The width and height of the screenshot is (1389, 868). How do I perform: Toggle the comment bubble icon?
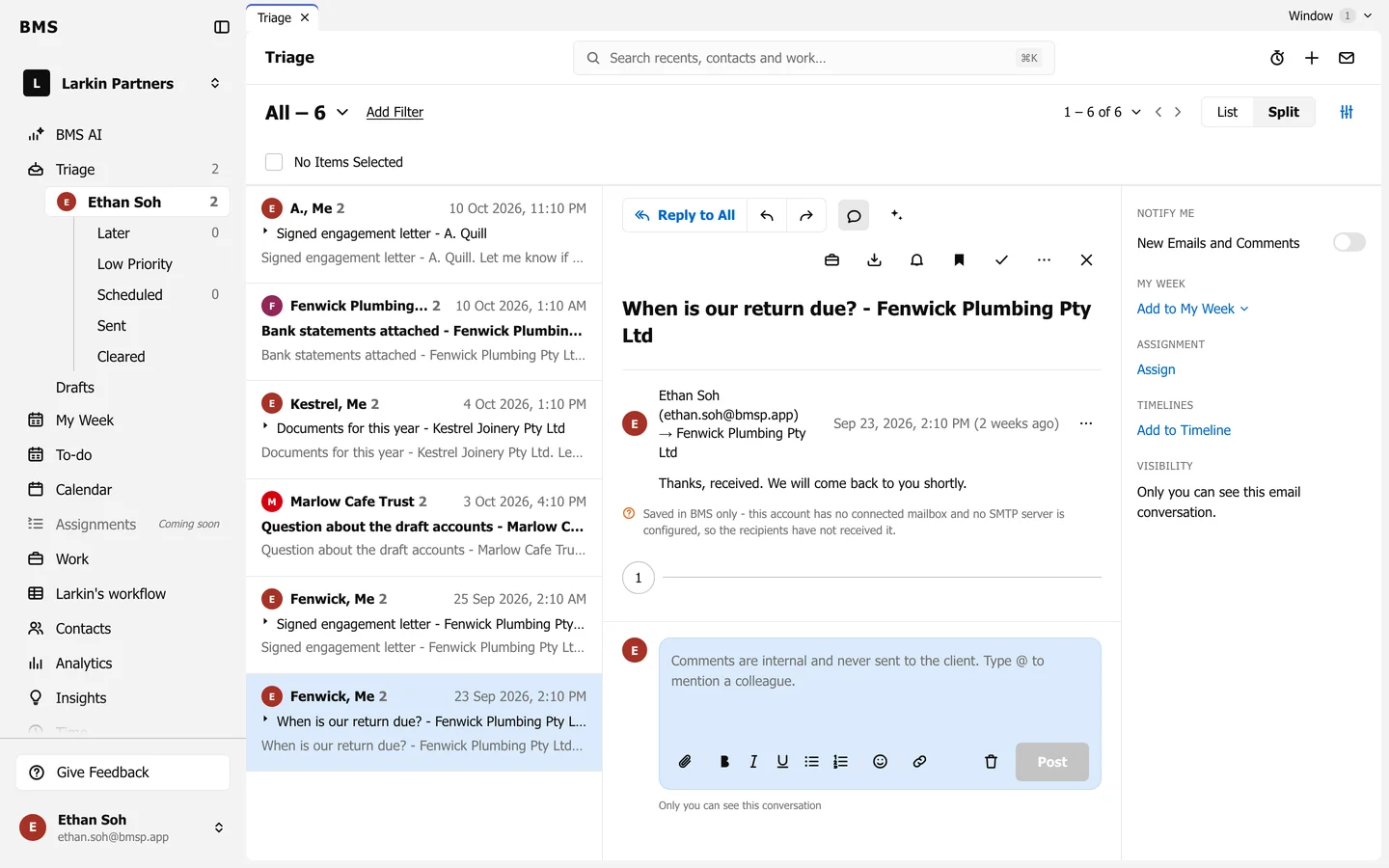click(854, 215)
